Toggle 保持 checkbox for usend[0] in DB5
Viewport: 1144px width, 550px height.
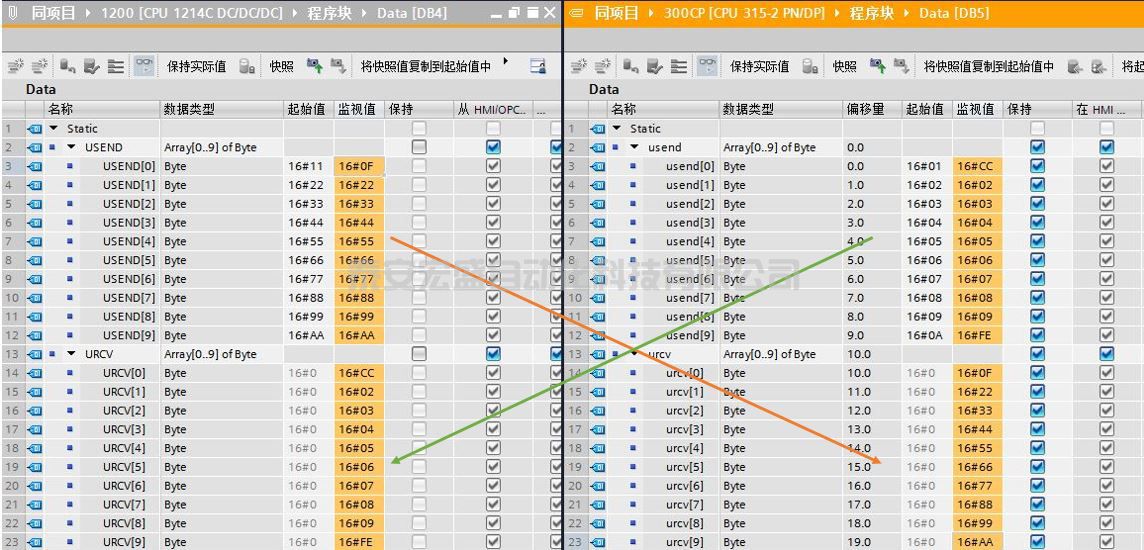coord(1037,166)
